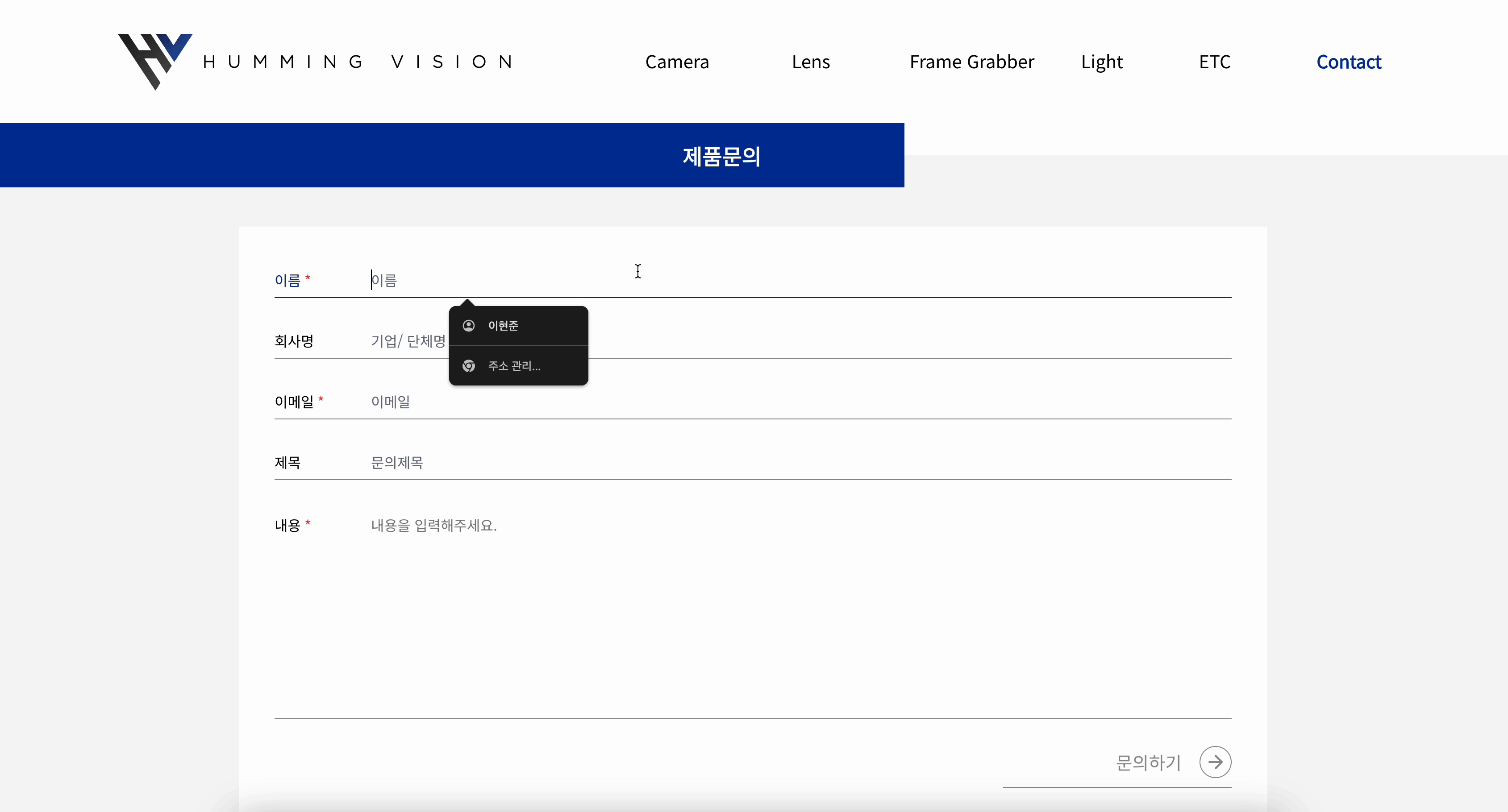Select 이현준 from the autofill suggestion popup
Image resolution: width=1508 pixels, height=812 pixels.
[517, 325]
